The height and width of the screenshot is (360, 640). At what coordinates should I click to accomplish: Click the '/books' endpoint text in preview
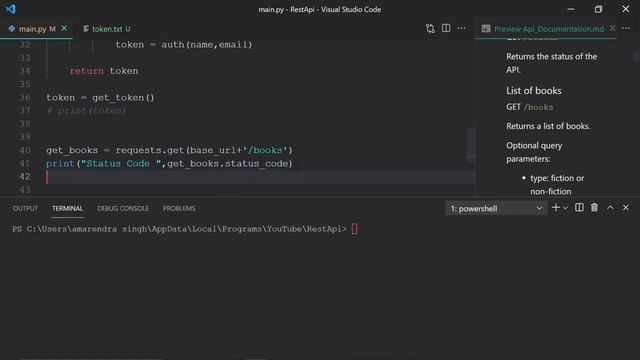coord(538,107)
